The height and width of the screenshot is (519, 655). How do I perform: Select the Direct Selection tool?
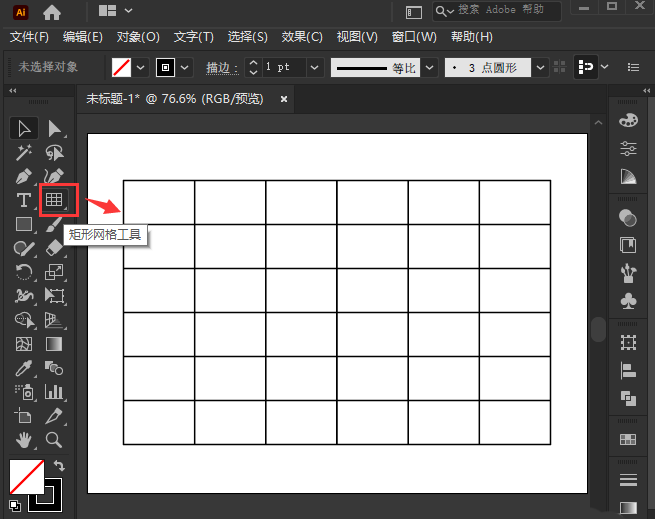coord(55,128)
